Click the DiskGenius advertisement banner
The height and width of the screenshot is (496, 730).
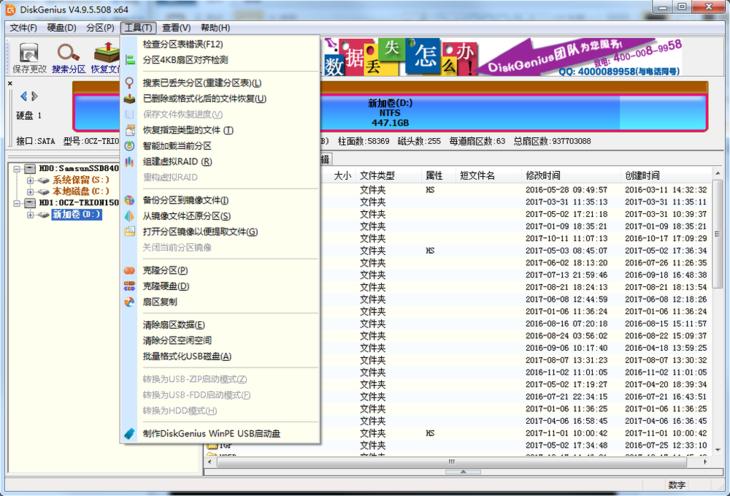click(503, 57)
